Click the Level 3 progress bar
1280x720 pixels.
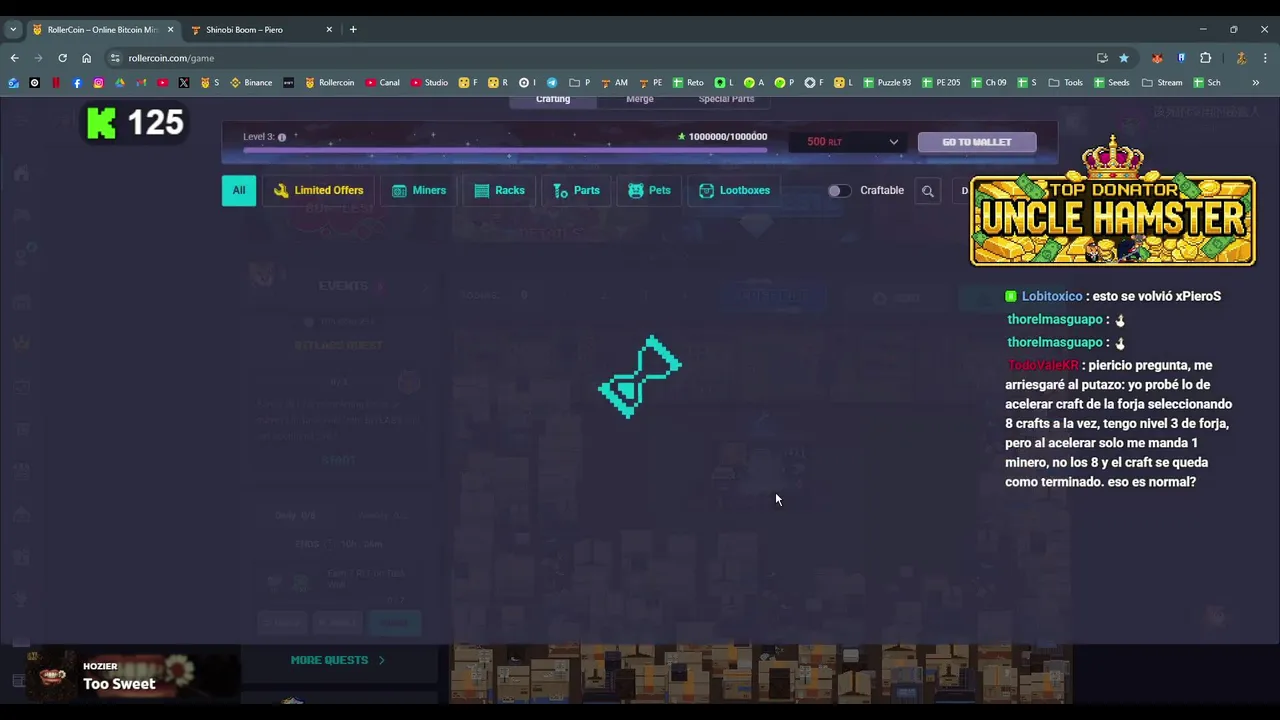click(x=506, y=150)
